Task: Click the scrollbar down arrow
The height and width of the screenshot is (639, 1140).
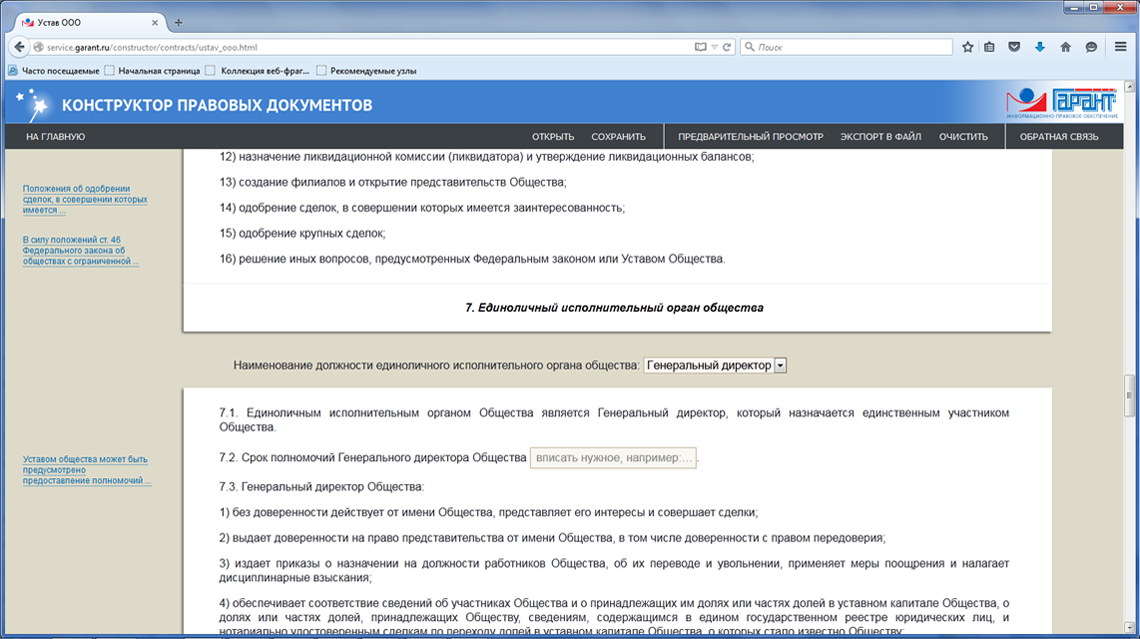Action: [x=1129, y=627]
